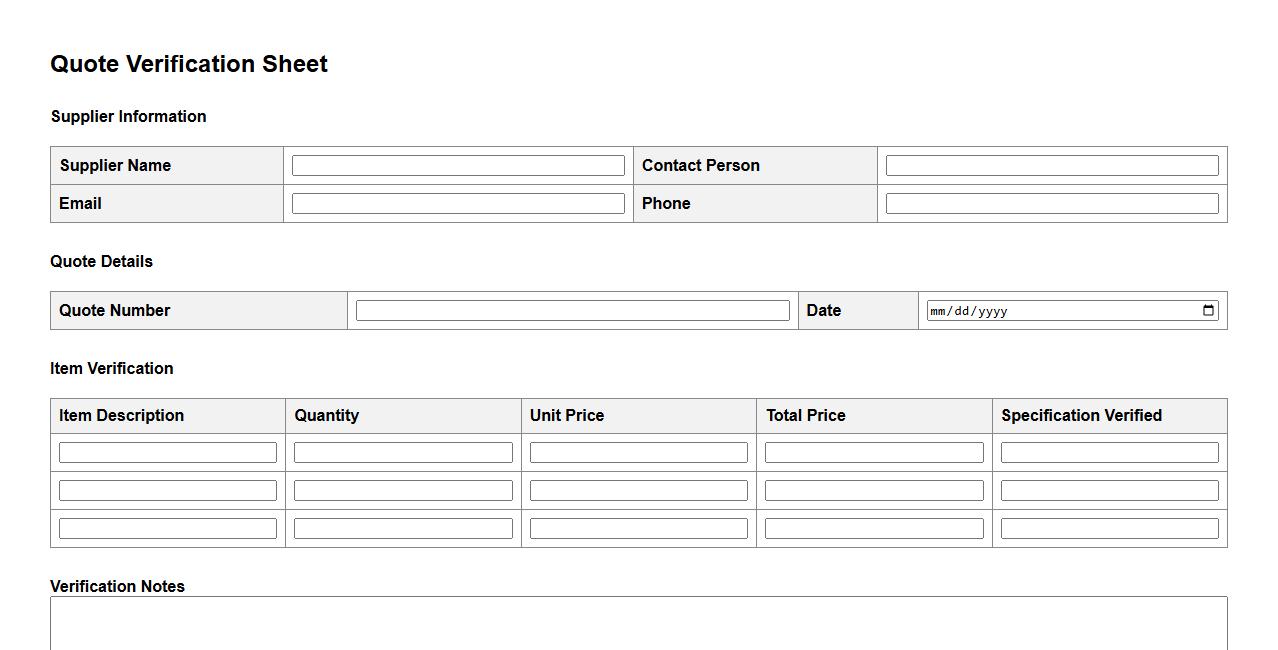Viewport: 1278px width, 650px height.
Task: Select first row Unit Price field
Action: [x=639, y=453]
